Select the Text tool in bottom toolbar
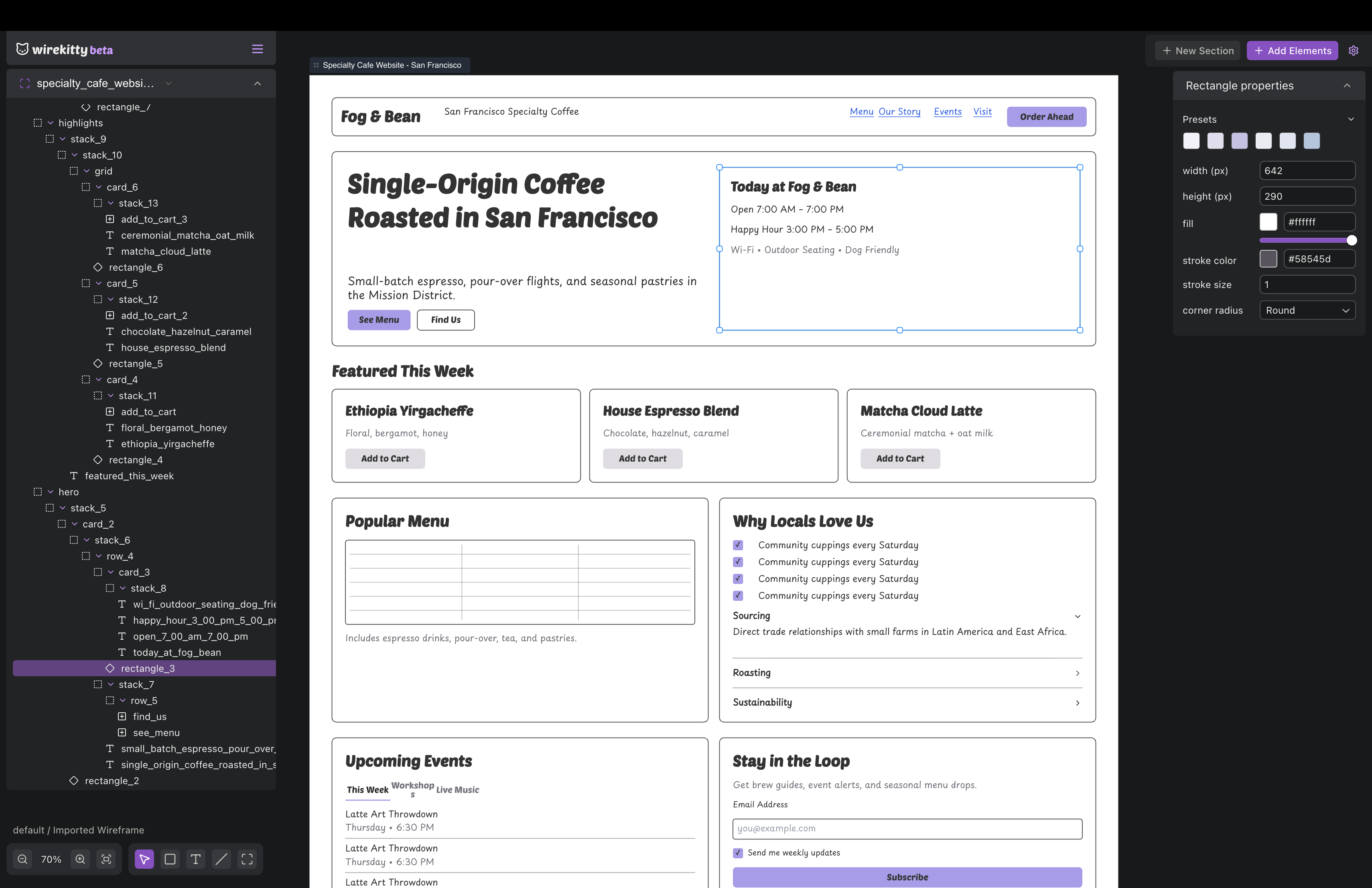The image size is (1372, 888). point(195,859)
